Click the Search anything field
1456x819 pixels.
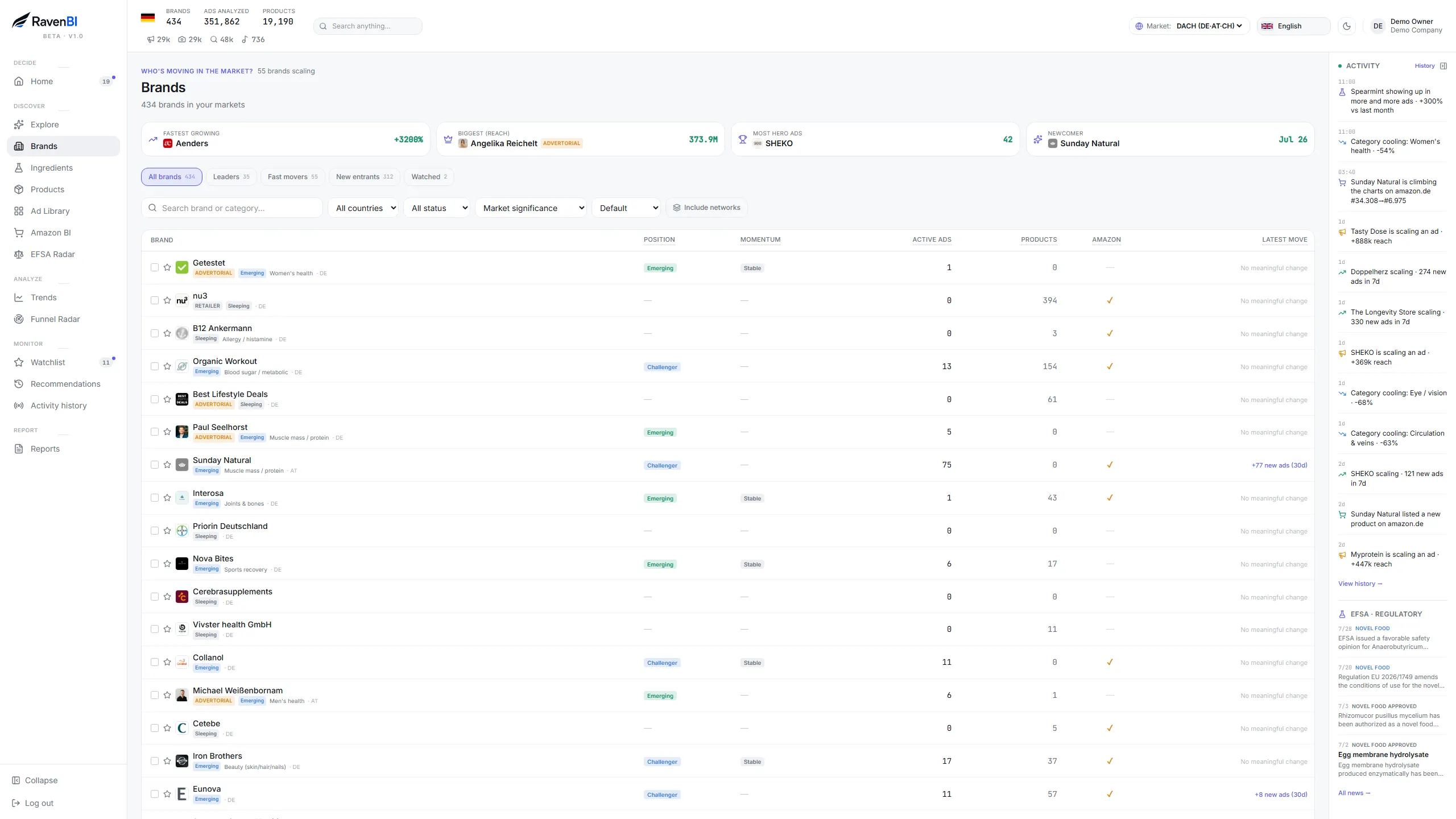(368, 26)
